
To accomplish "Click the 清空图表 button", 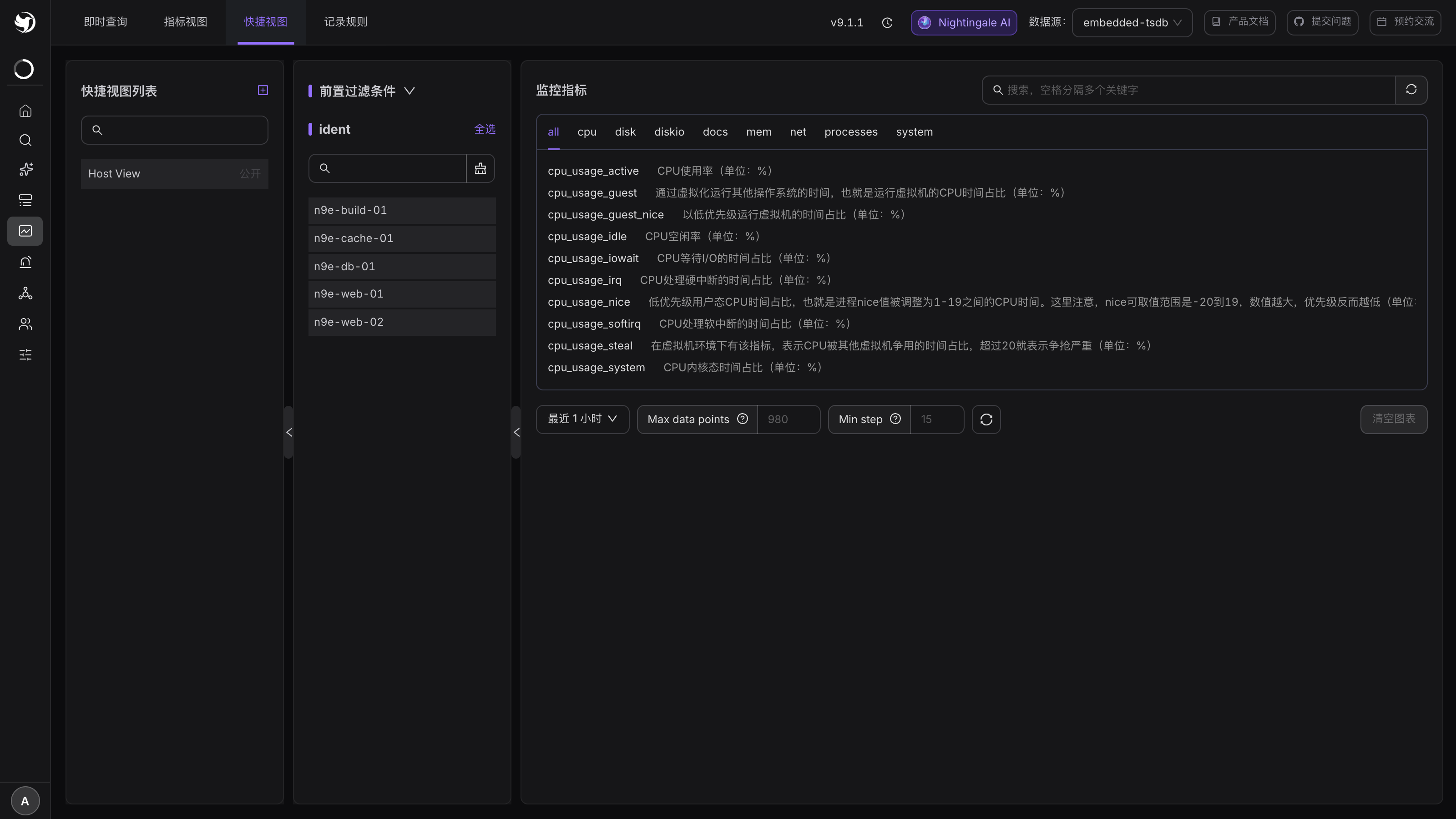I will (1393, 420).
